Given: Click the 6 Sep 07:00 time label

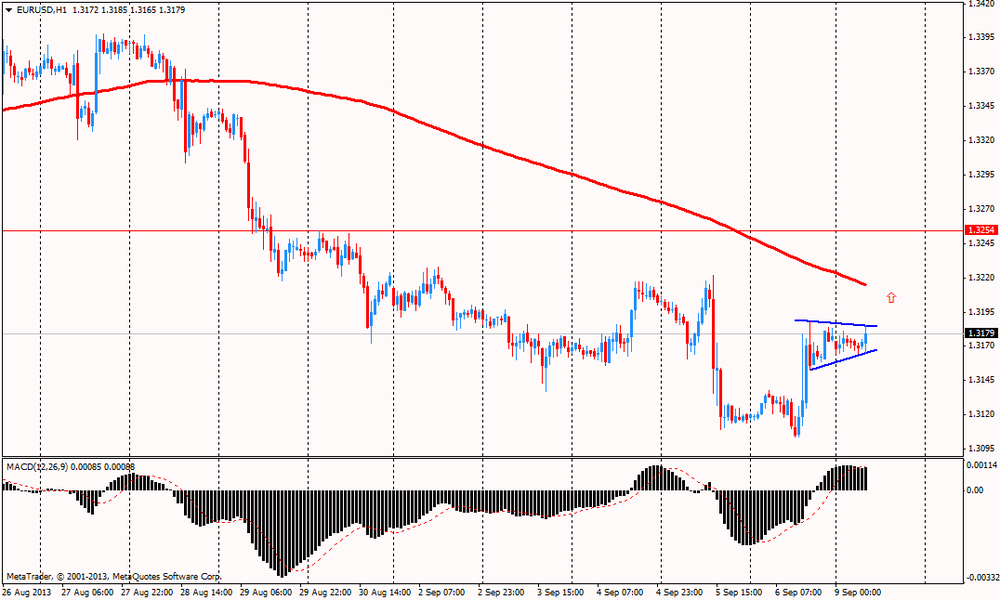Looking at the screenshot, I should [798, 592].
